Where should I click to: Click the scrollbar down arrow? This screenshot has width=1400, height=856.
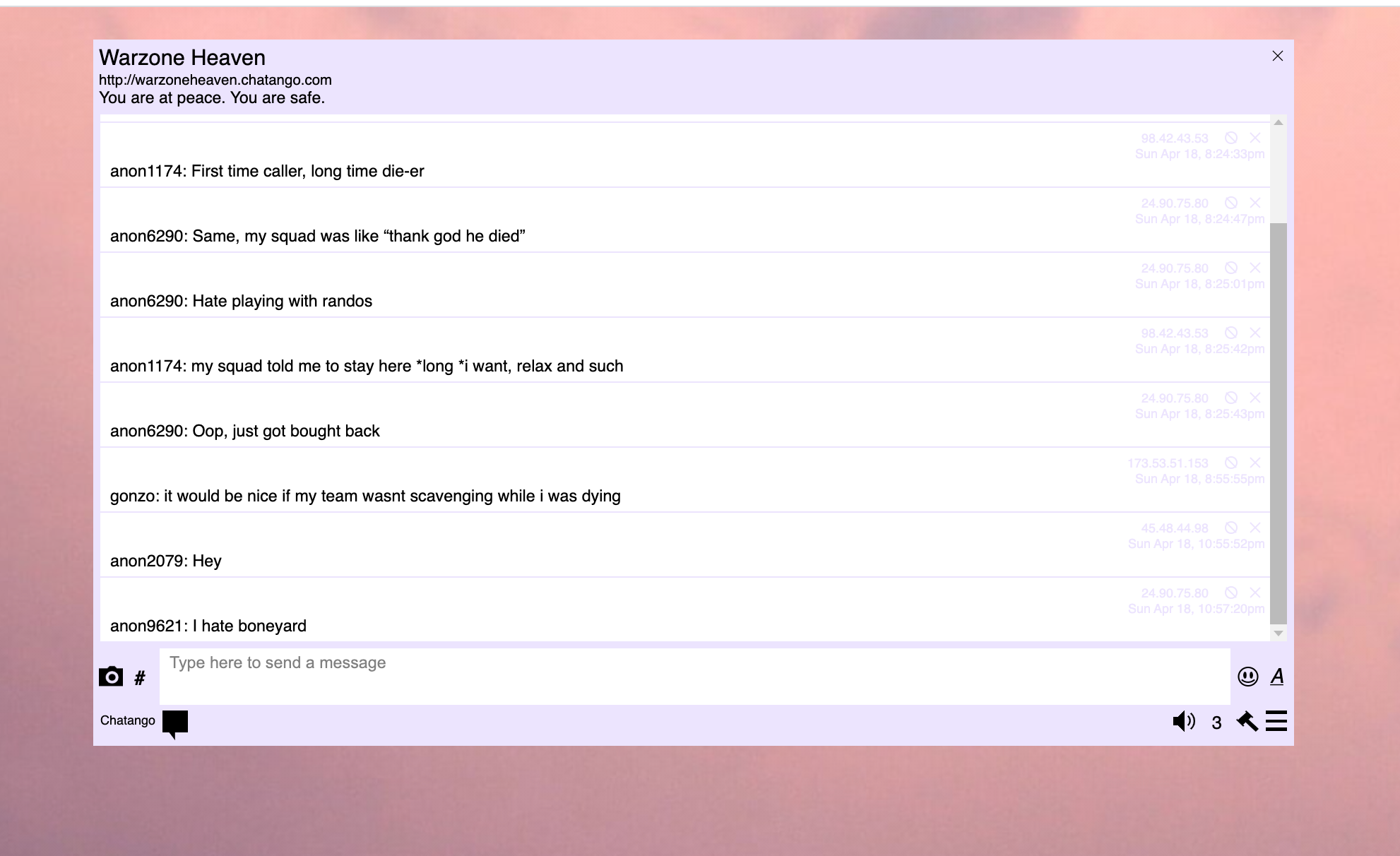pyautogui.click(x=1278, y=634)
